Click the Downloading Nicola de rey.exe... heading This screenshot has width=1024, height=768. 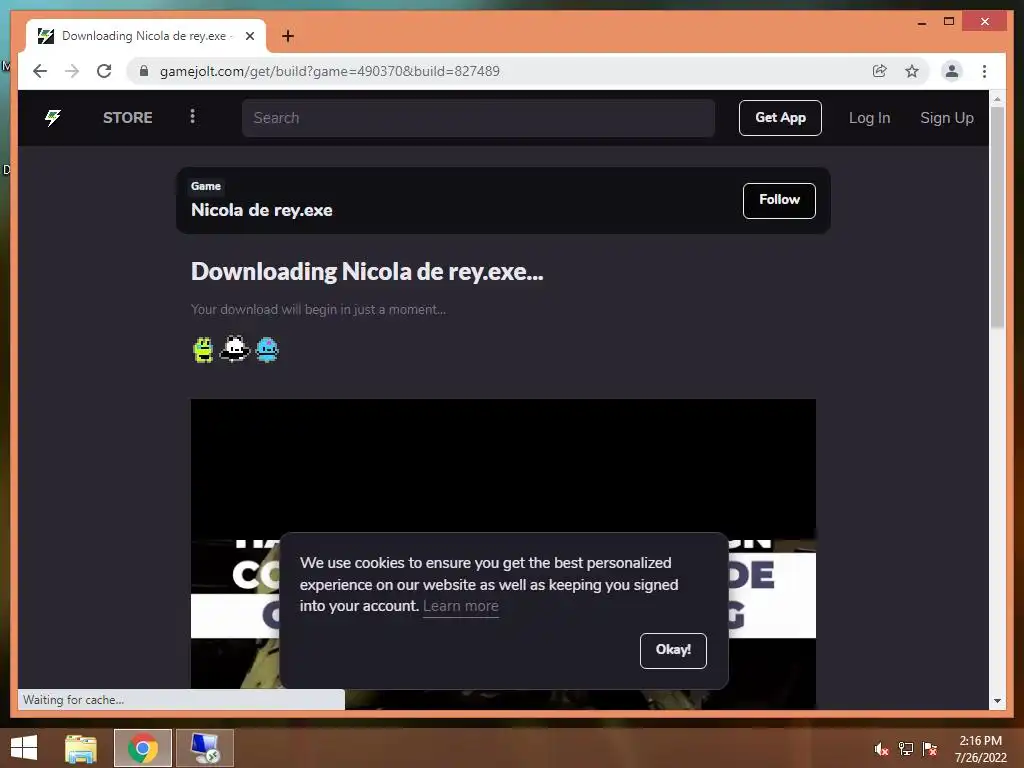click(x=367, y=272)
